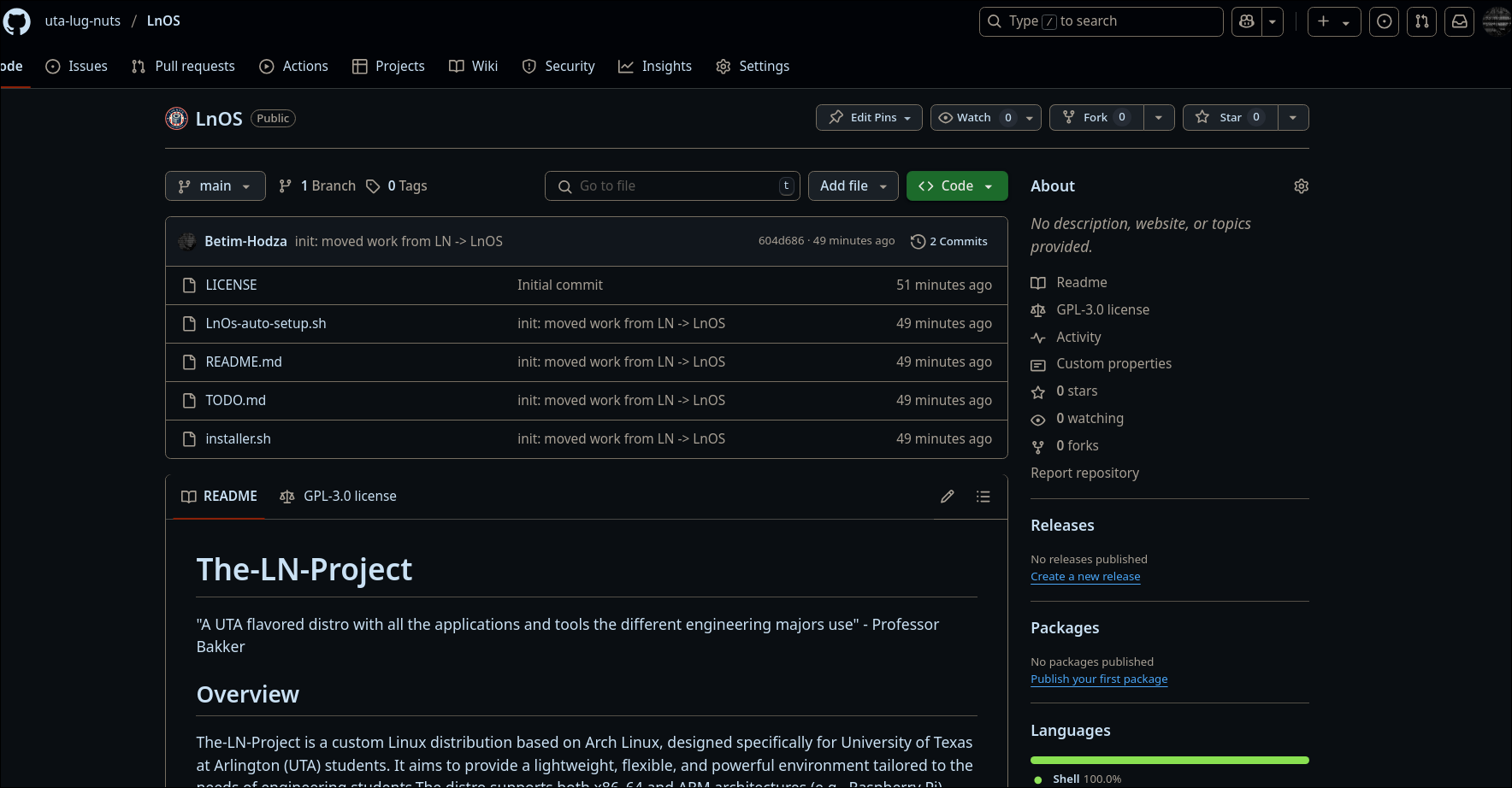Open the installer.sh file
Image resolution: width=1512 pixels, height=788 pixels.
(x=238, y=438)
